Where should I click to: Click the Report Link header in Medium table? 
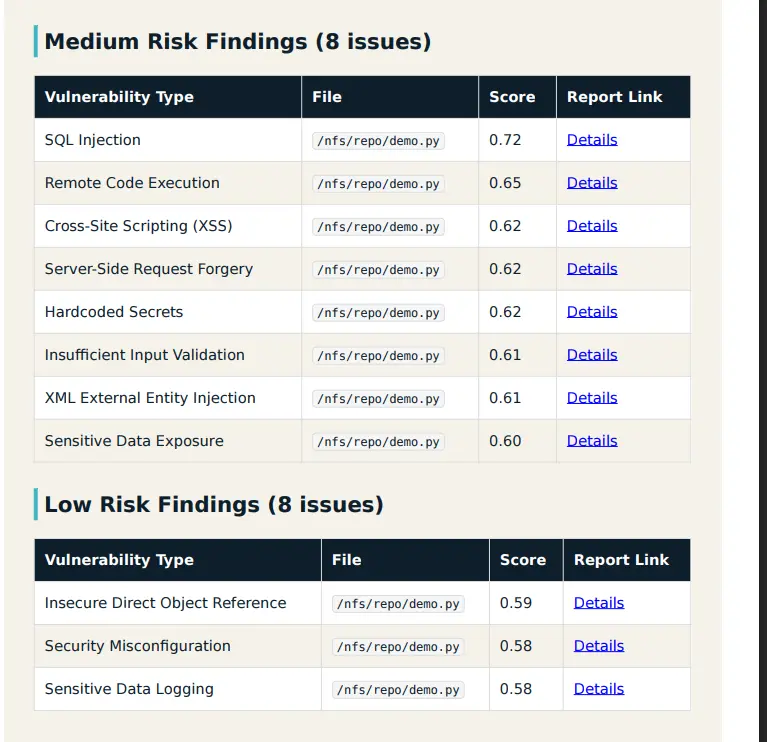[614, 97]
